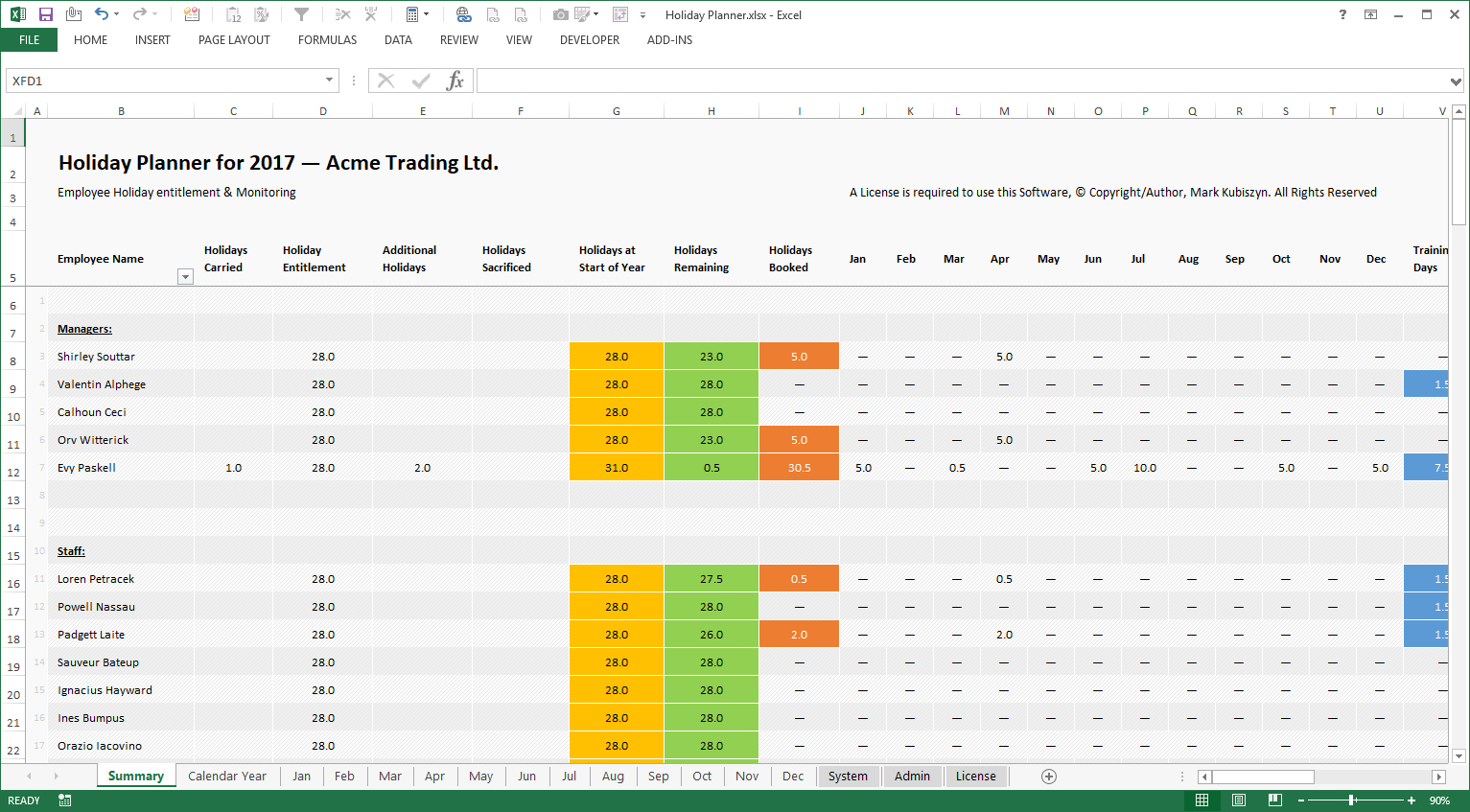Screen dimensions: 1470x812
Task: Select the Admin sheet tab
Action: click(x=912, y=777)
